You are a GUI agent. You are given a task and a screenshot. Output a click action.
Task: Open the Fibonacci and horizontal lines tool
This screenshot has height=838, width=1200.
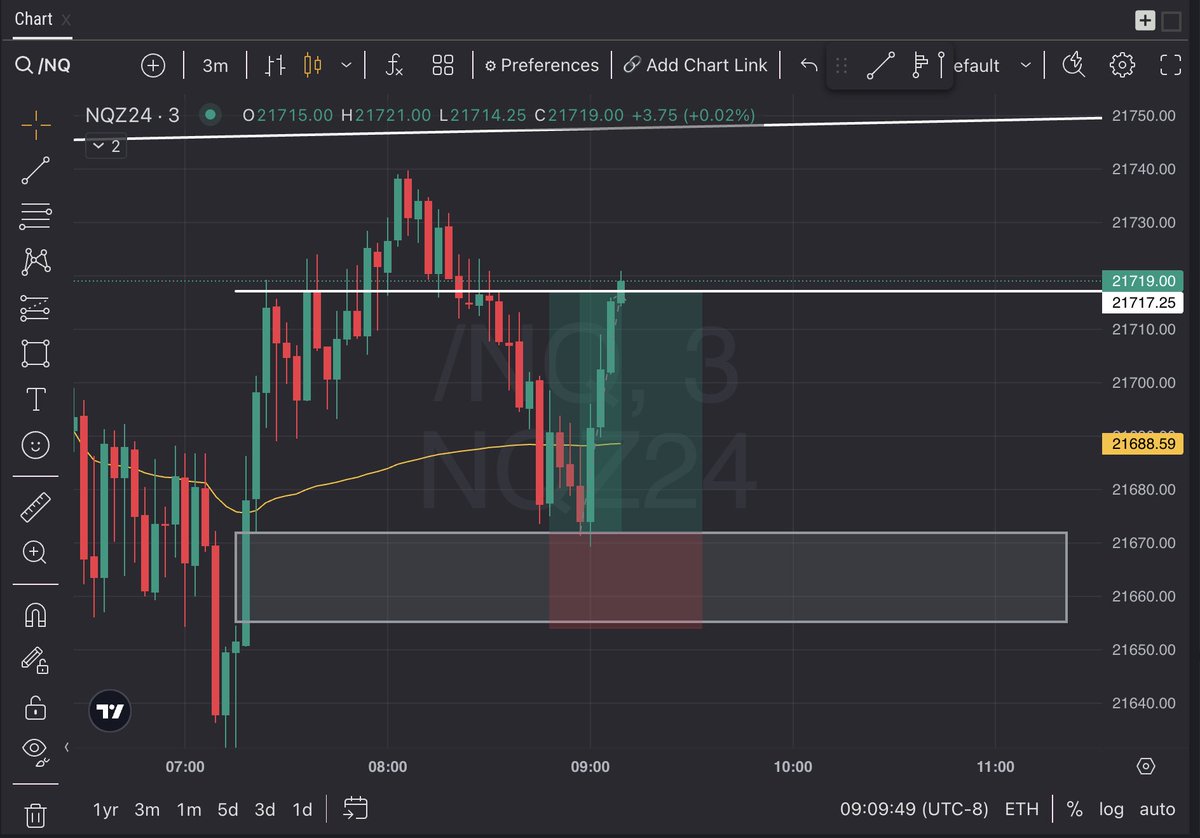(36, 216)
